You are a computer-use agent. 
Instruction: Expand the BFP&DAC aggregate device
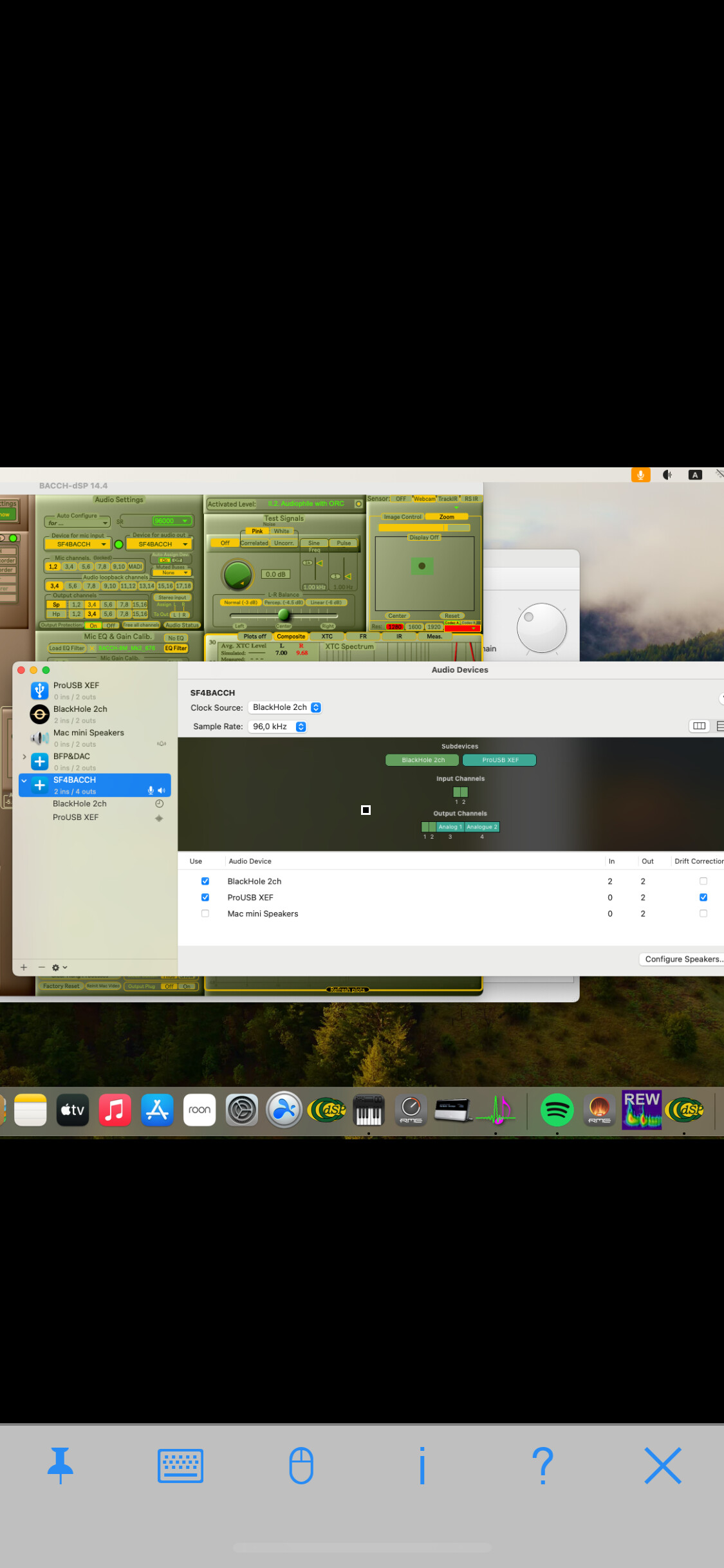(x=24, y=756)
